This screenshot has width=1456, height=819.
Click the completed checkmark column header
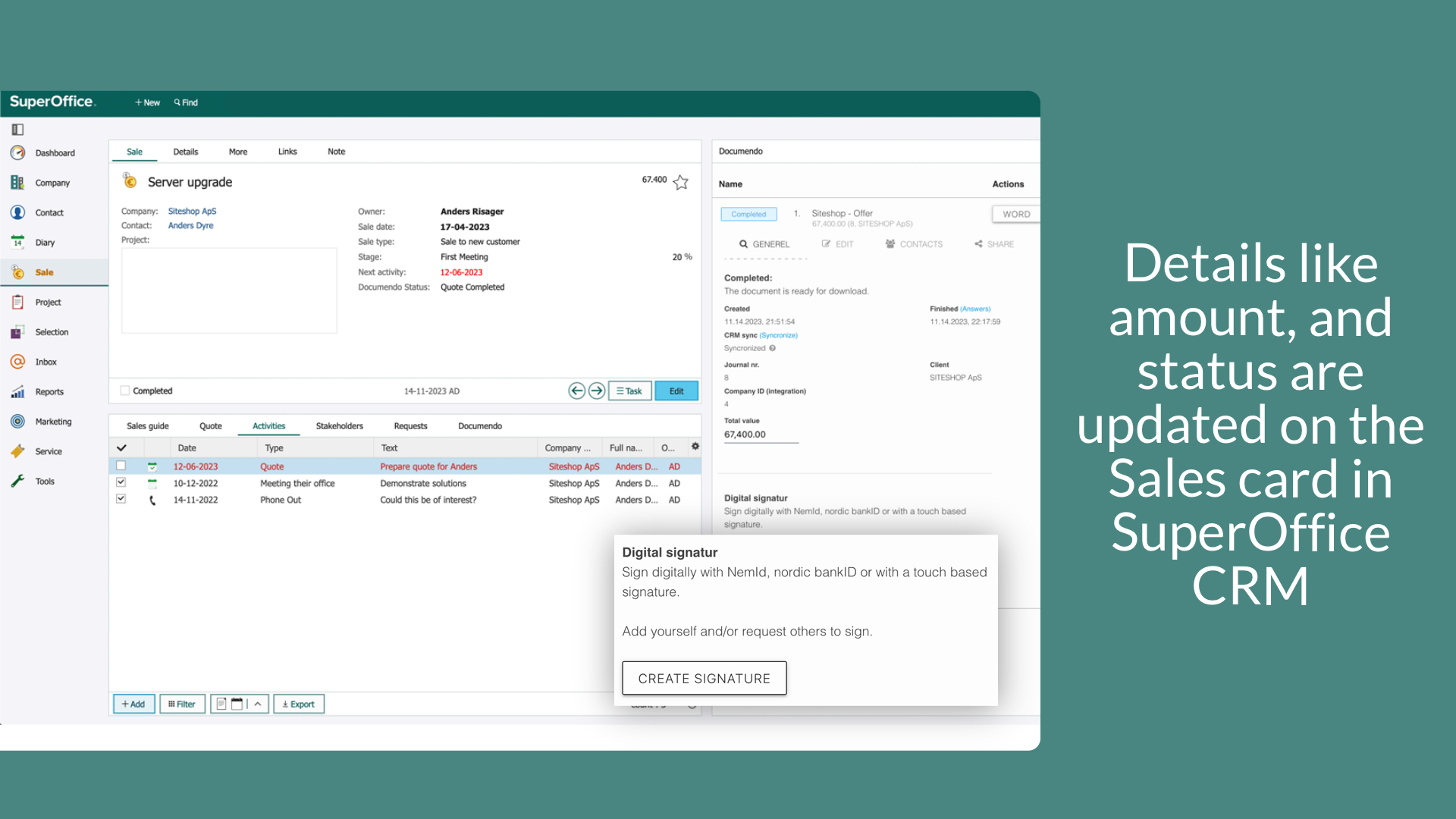tap(121, 448)
